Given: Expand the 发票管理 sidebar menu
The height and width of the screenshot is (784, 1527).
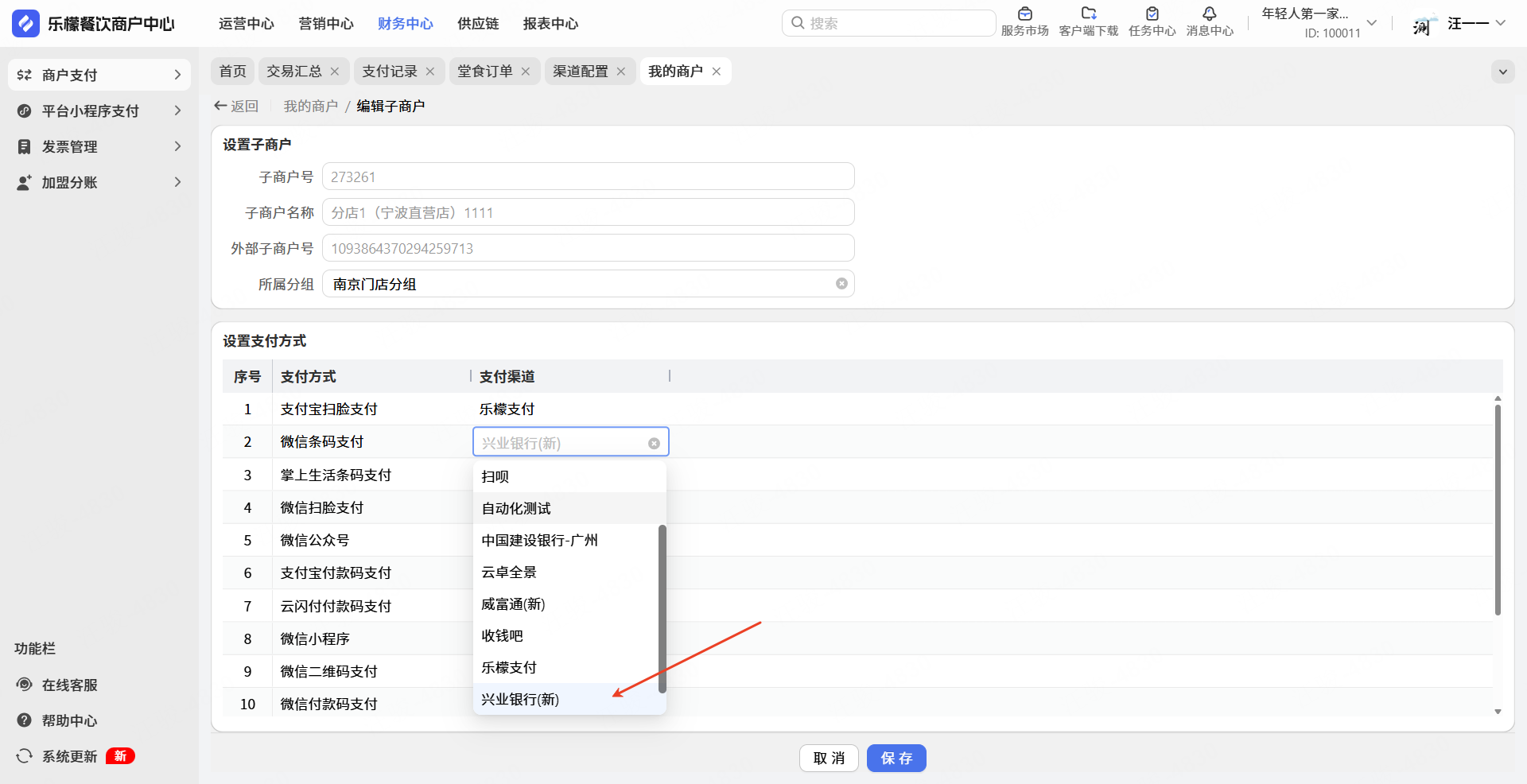Looking at the screenshot, I should [177, 146].
